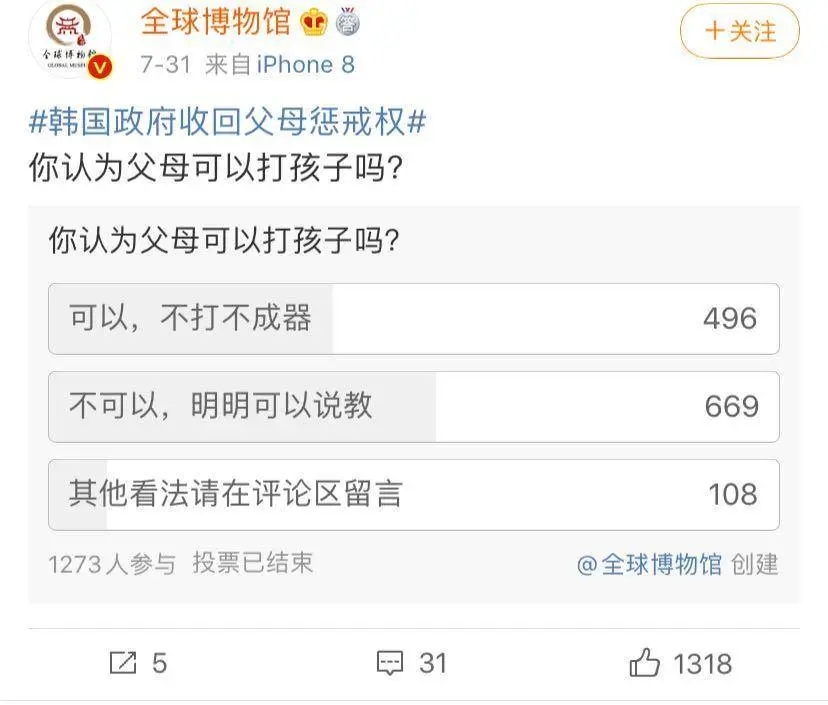Click the silver medal badge icon
This screenshot has width=828, height=705.
(x=348, y=22)
